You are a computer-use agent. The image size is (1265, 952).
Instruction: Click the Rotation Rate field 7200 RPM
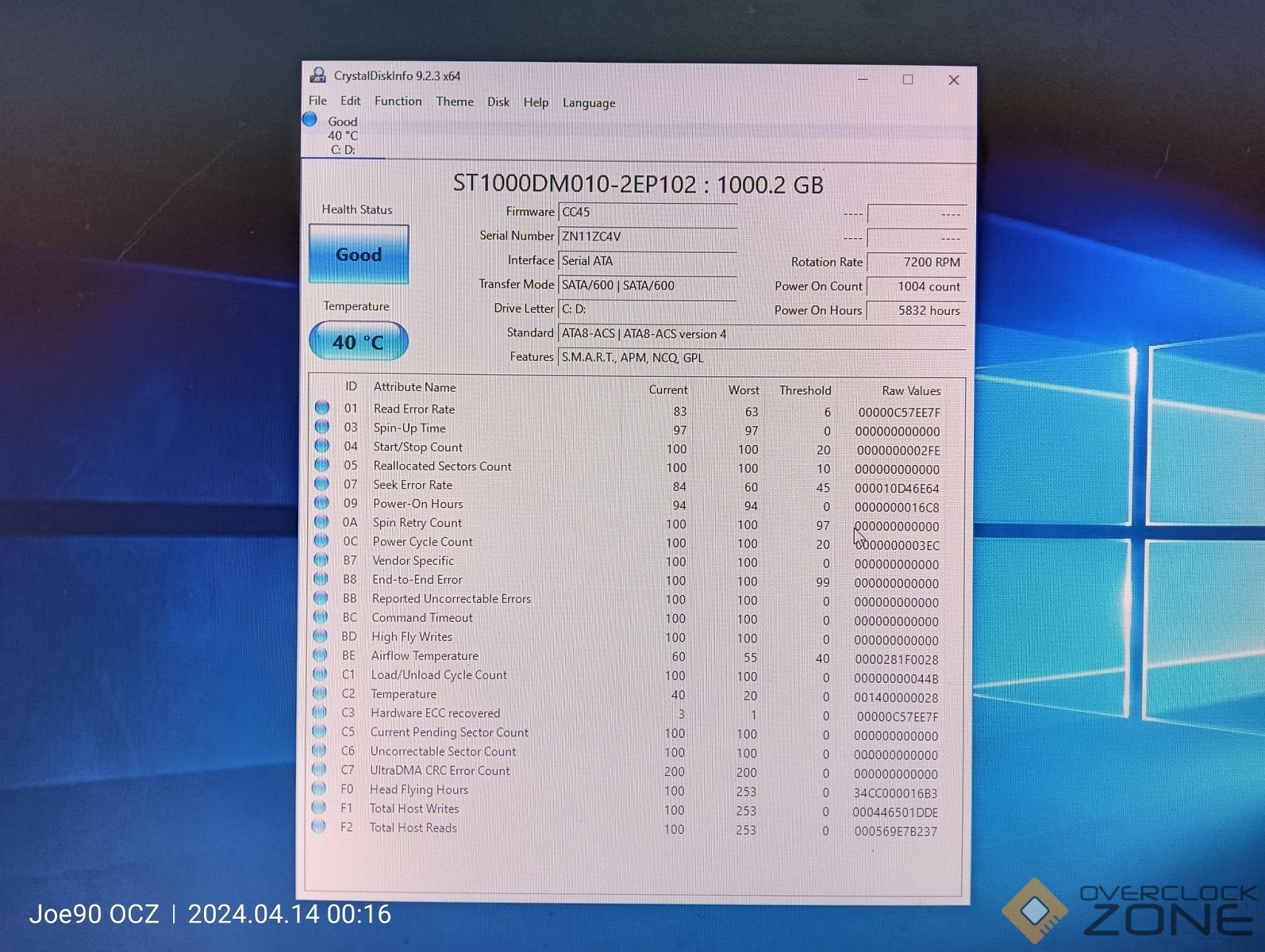[916, 263]
